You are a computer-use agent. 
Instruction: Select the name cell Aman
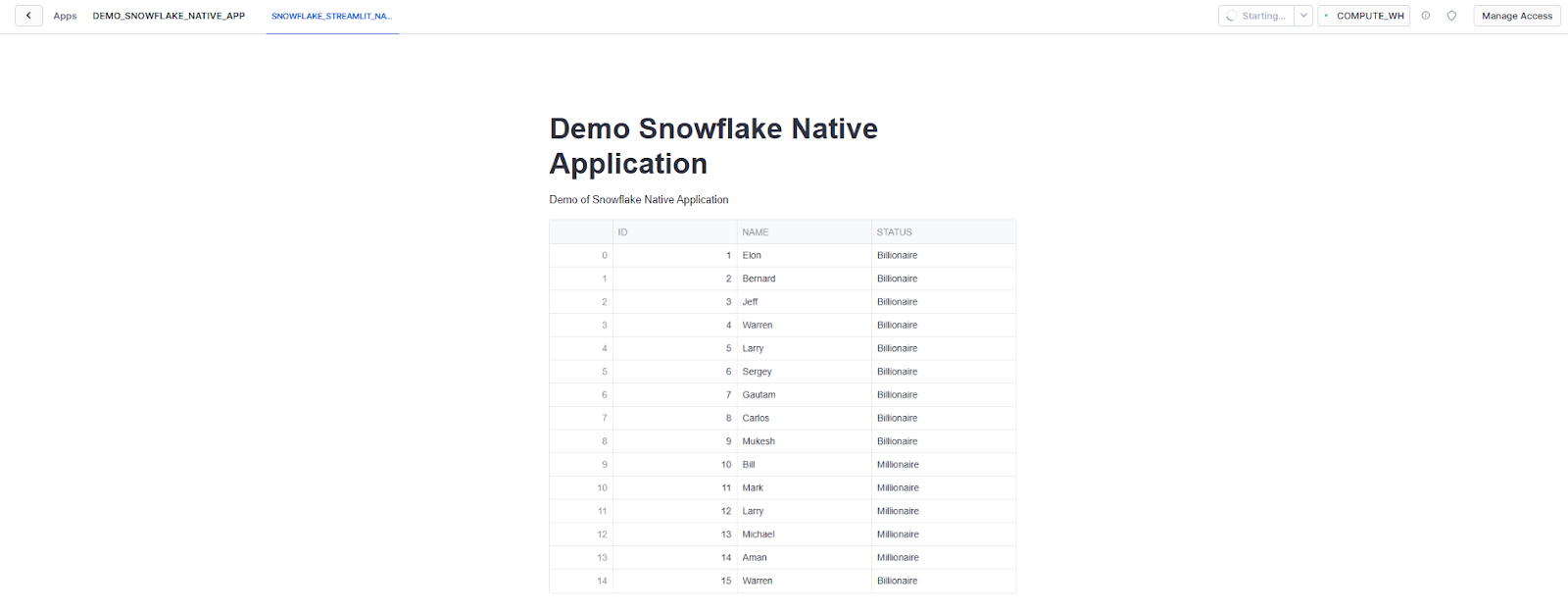pyautogui.click(x=805, y=558)
